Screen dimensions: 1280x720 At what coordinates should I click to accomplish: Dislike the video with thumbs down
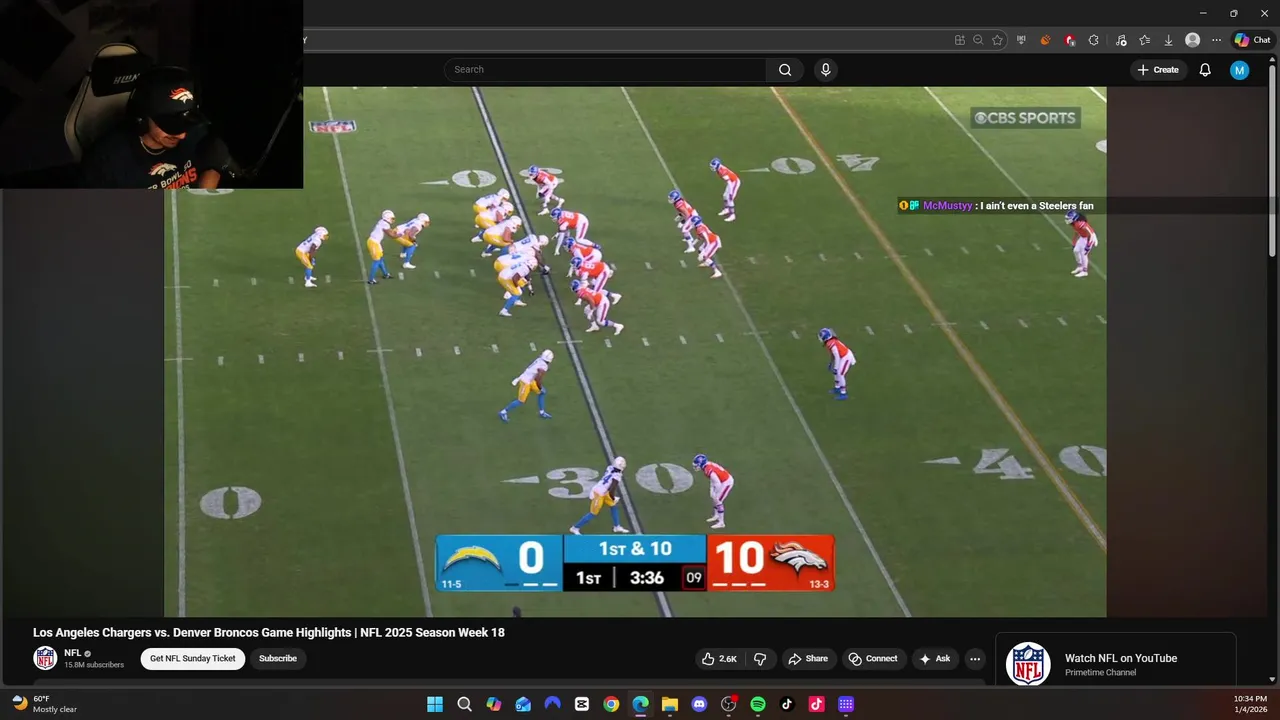[x=760, y=659]
